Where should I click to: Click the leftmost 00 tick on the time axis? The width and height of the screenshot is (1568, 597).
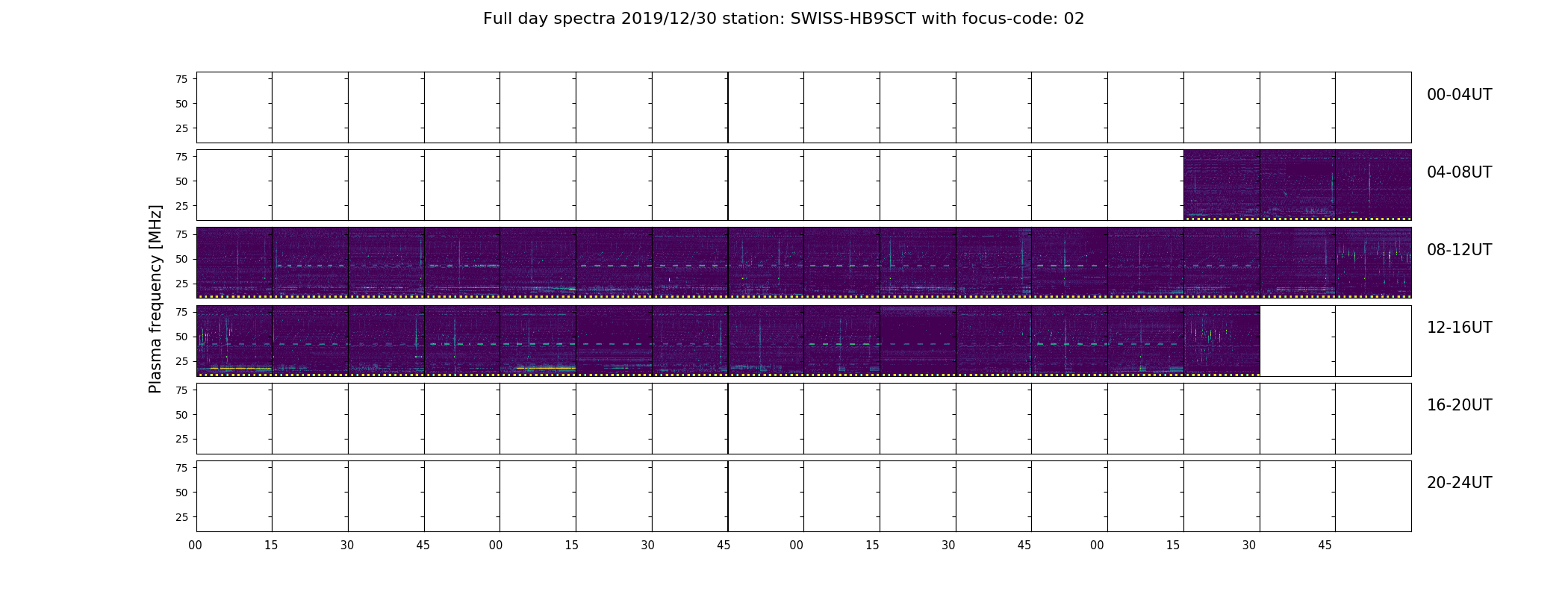tap(195, 546)
